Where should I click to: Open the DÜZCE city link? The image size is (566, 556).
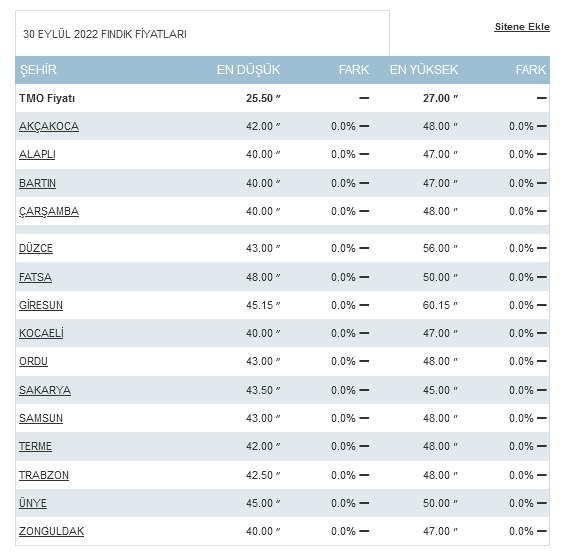point(36,248)
